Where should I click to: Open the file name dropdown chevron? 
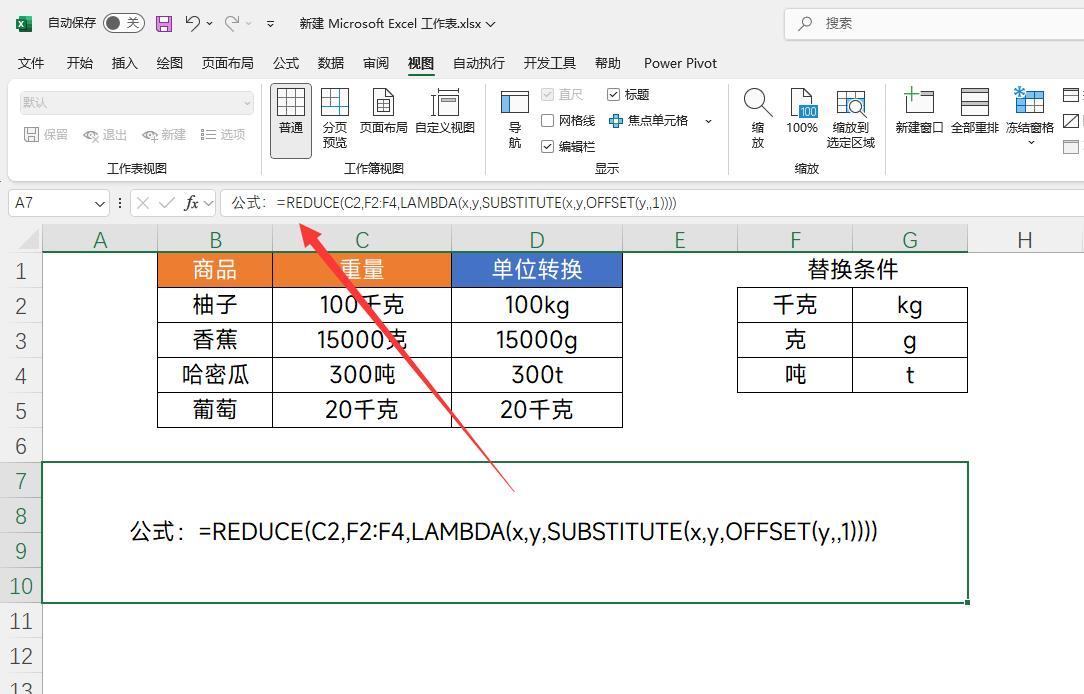pos(491,24)
